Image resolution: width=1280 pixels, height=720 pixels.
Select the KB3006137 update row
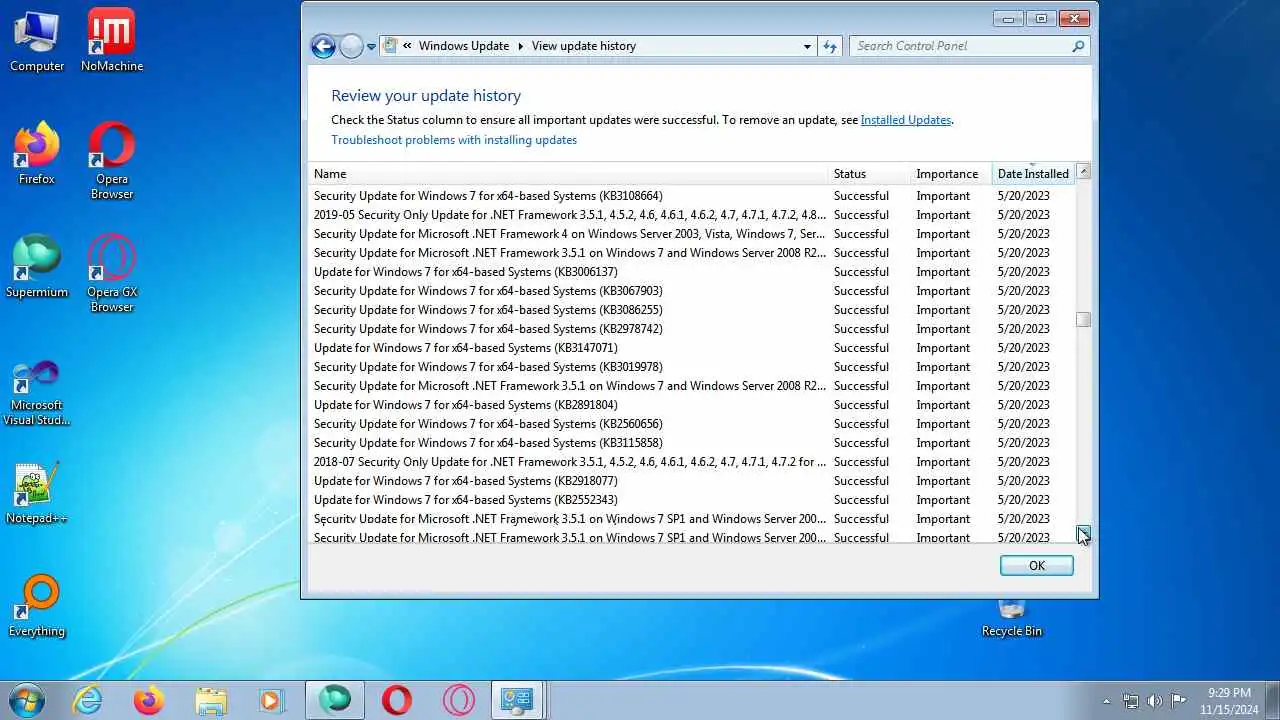[691, 272]
